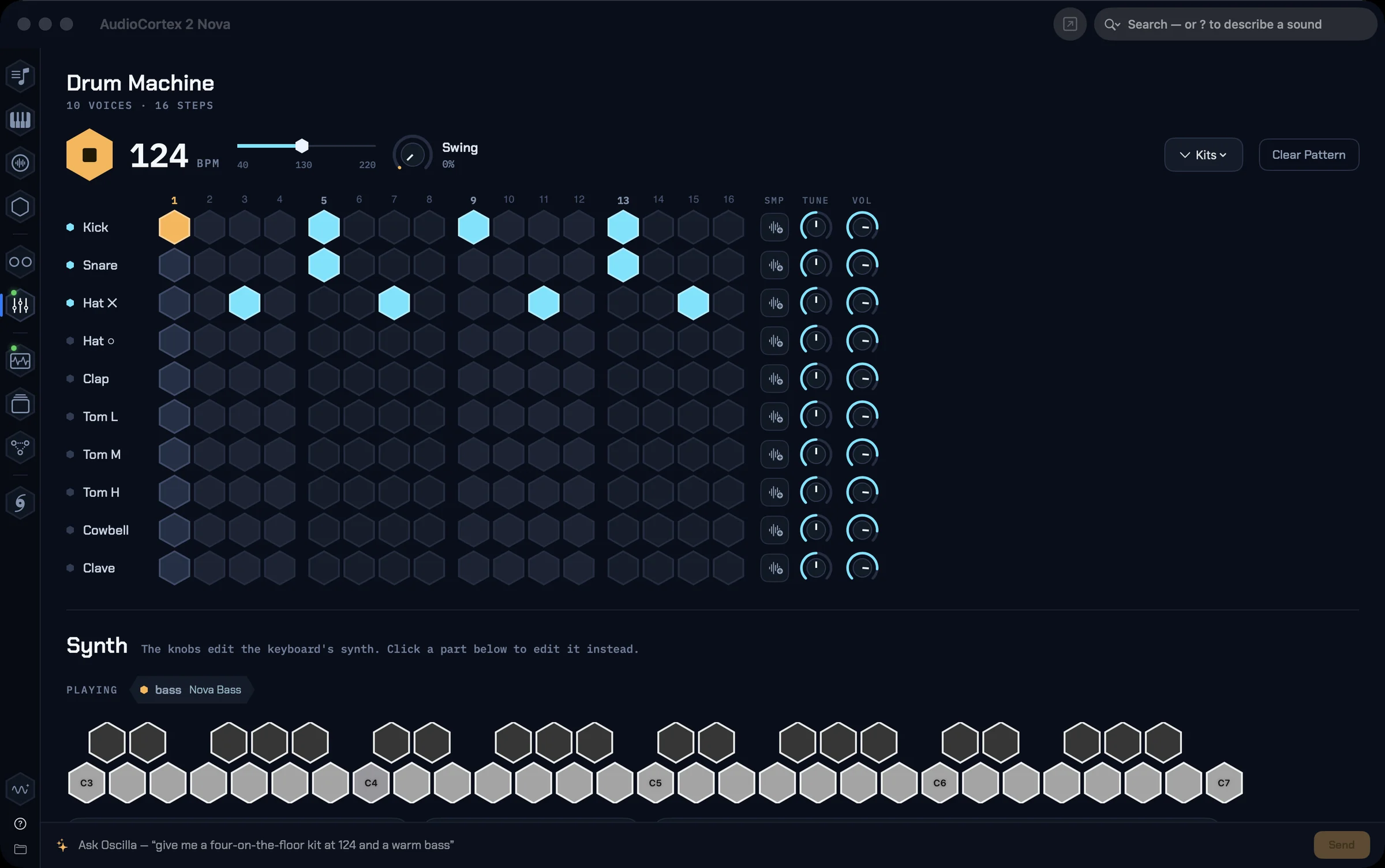Open the stacked layers sidebar icon
The image size is (1385, 868).
[x=20, y=404]
